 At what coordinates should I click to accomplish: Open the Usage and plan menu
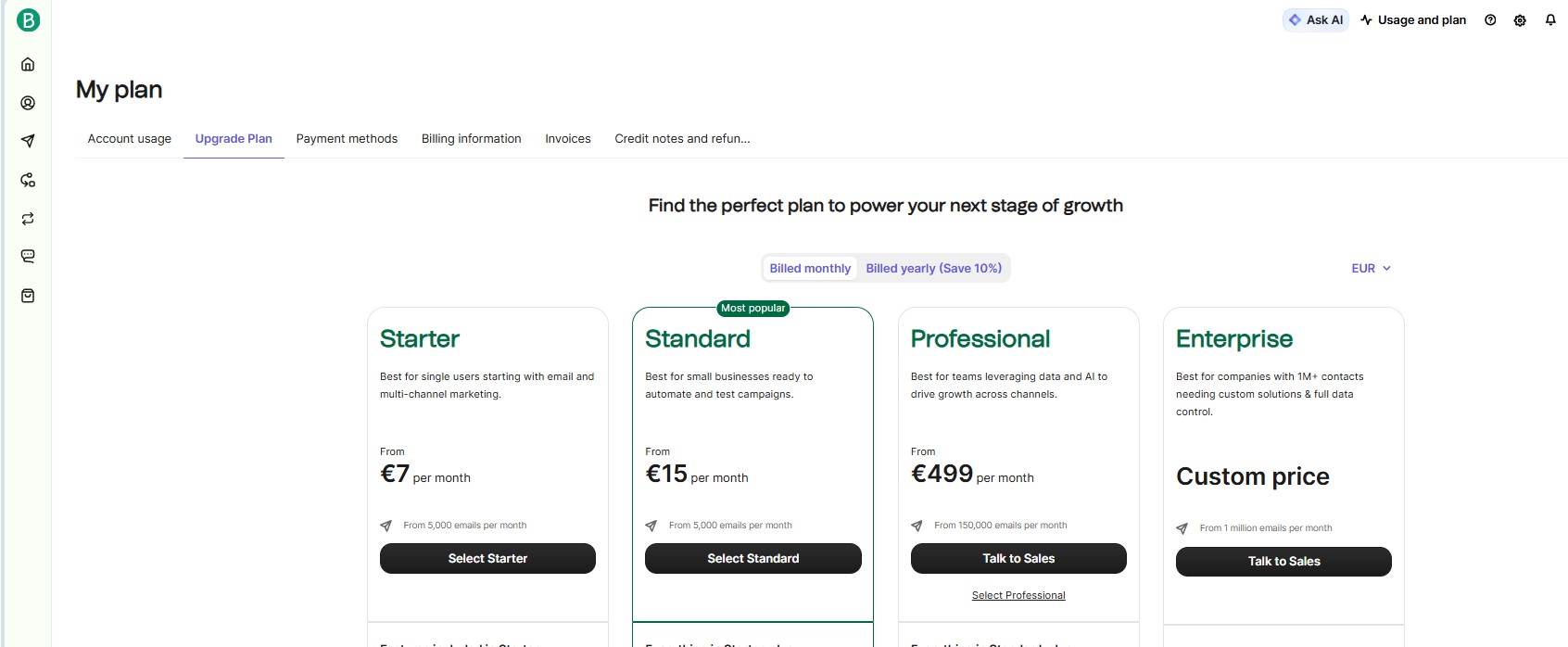[x=1413, y=19]
